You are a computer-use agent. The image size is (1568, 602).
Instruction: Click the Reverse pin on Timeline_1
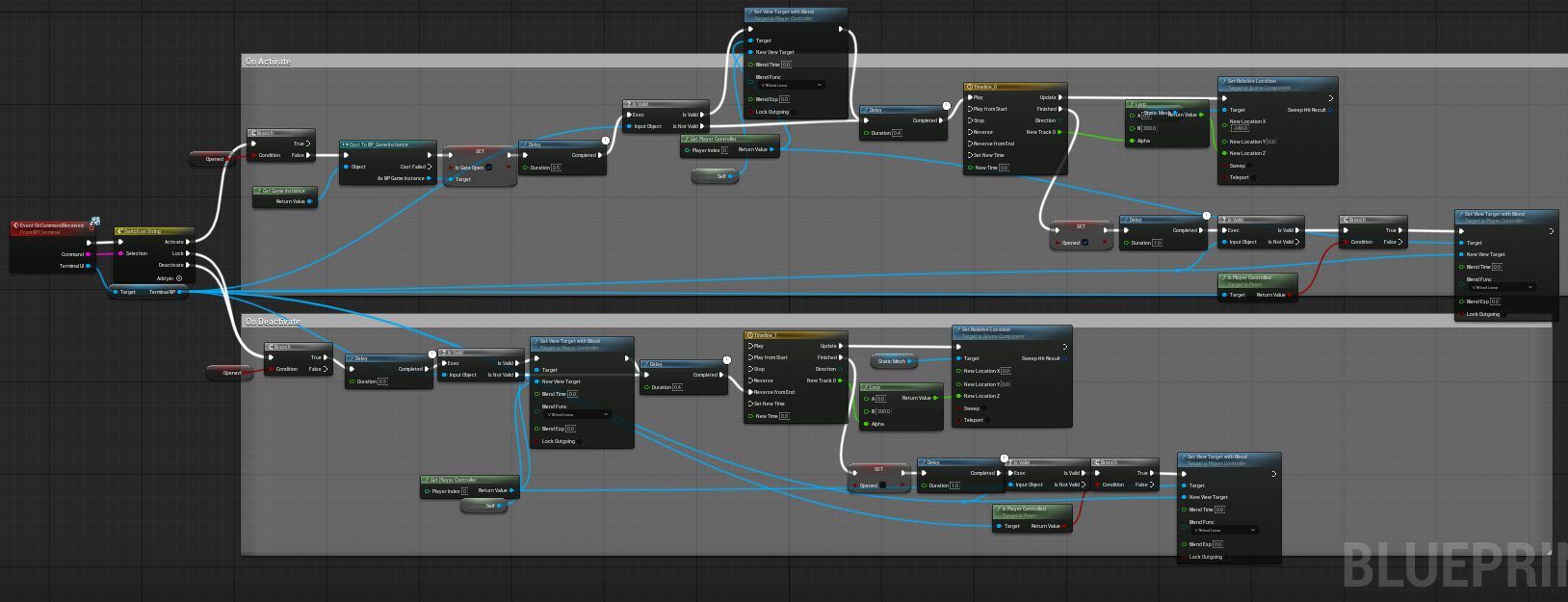pos(750,380)
